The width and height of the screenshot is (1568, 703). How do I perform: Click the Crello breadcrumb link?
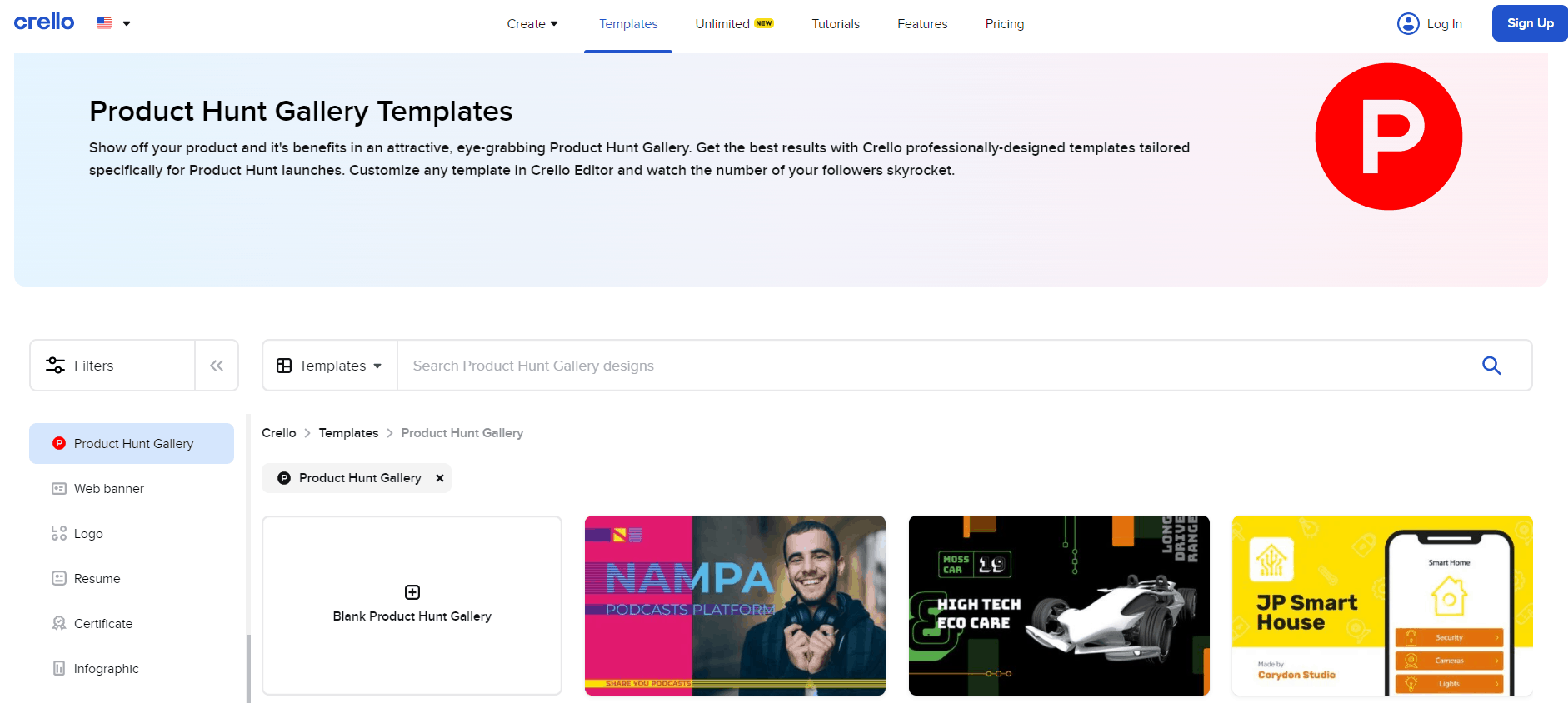tap(279, 433)
